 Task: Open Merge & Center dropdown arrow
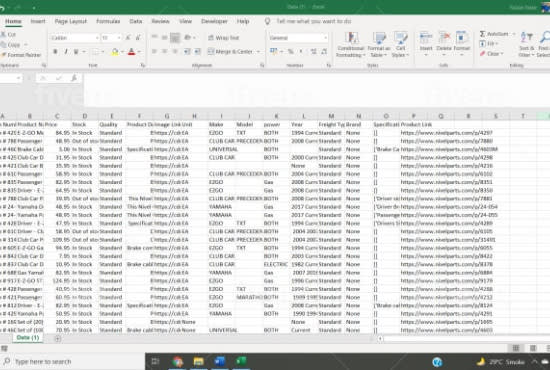[259, 52]
